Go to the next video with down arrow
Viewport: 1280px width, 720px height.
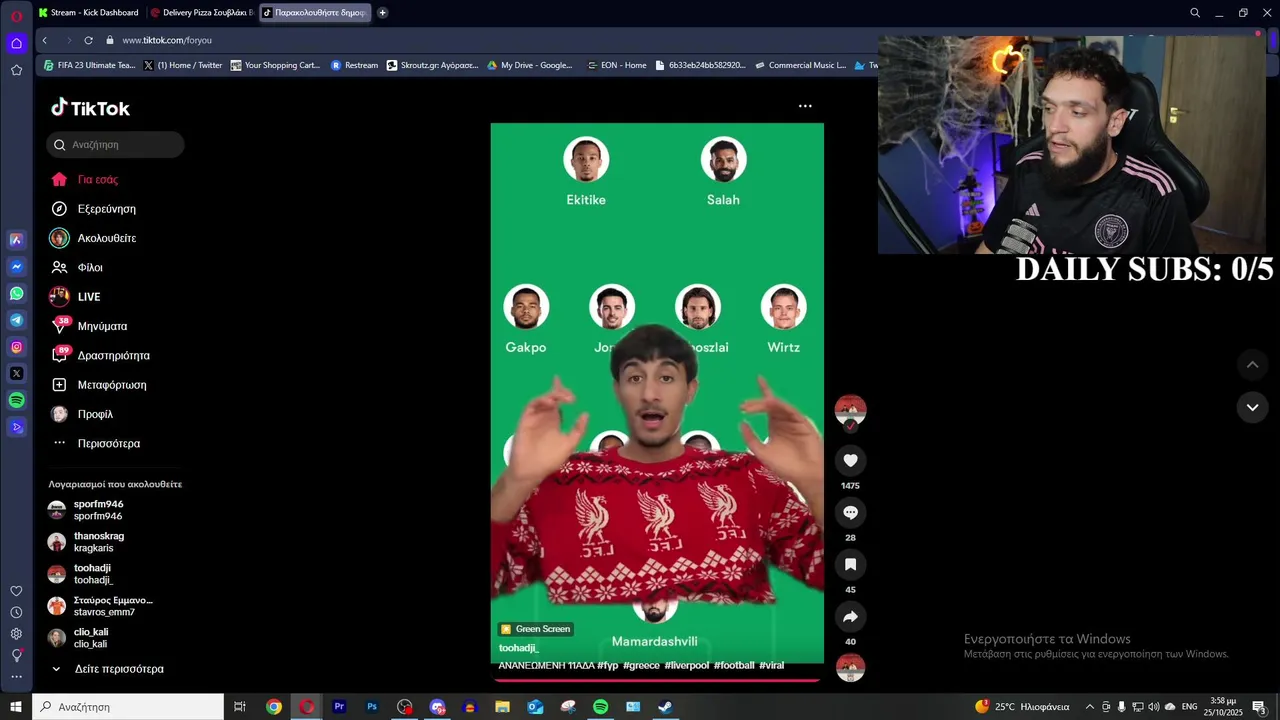tap(1252, 407)
